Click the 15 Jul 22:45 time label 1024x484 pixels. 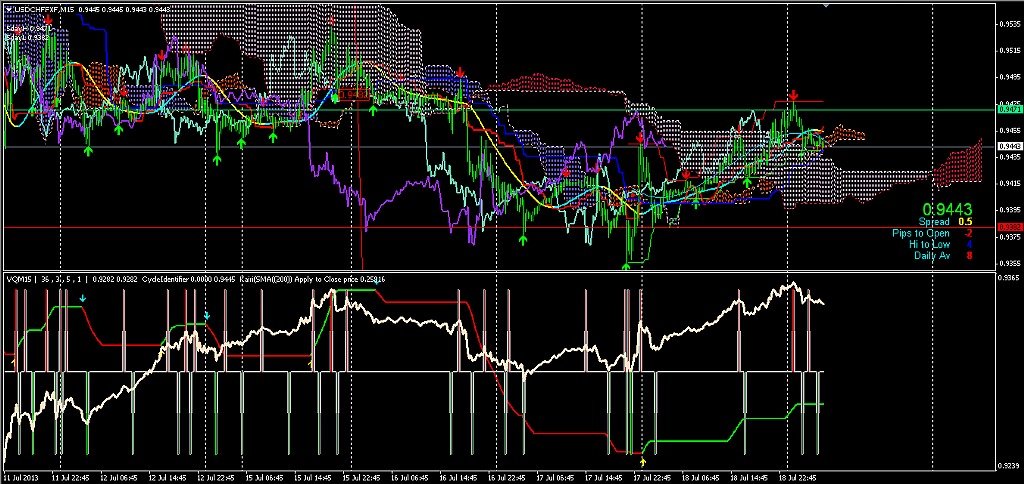(362, 477)
